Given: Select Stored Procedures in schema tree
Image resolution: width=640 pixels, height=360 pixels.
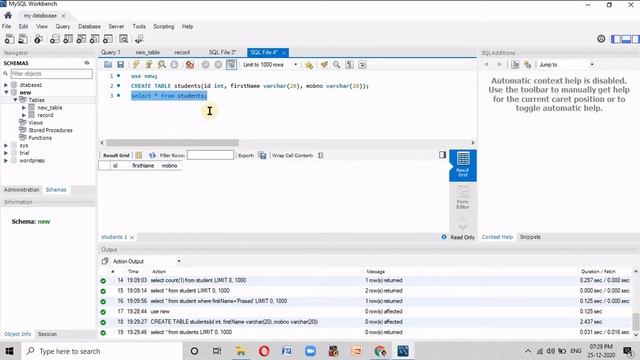Looking at the screenshot, I should [50, 130].
